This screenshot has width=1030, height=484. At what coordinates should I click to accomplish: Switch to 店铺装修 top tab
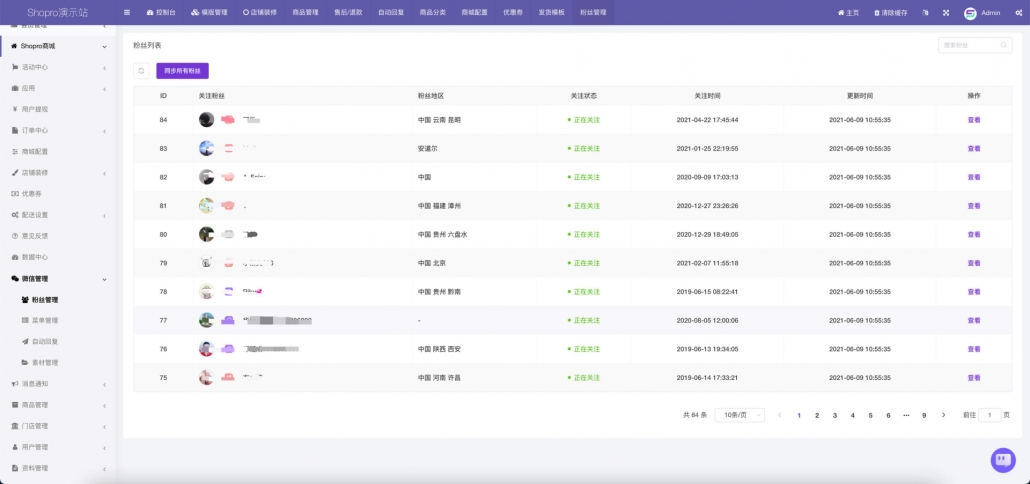point(259,12)
